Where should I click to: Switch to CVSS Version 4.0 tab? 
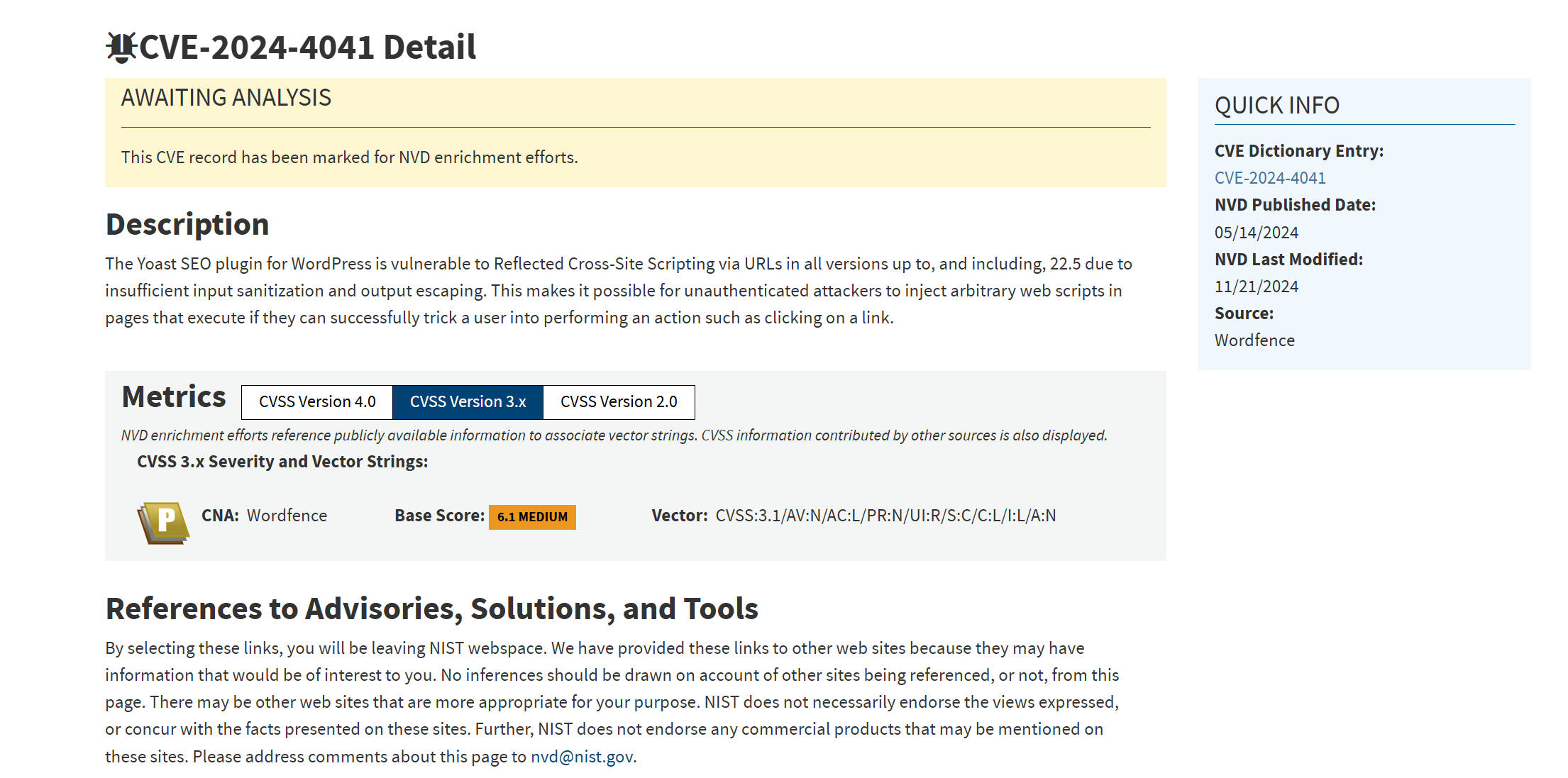click(317, 402)
